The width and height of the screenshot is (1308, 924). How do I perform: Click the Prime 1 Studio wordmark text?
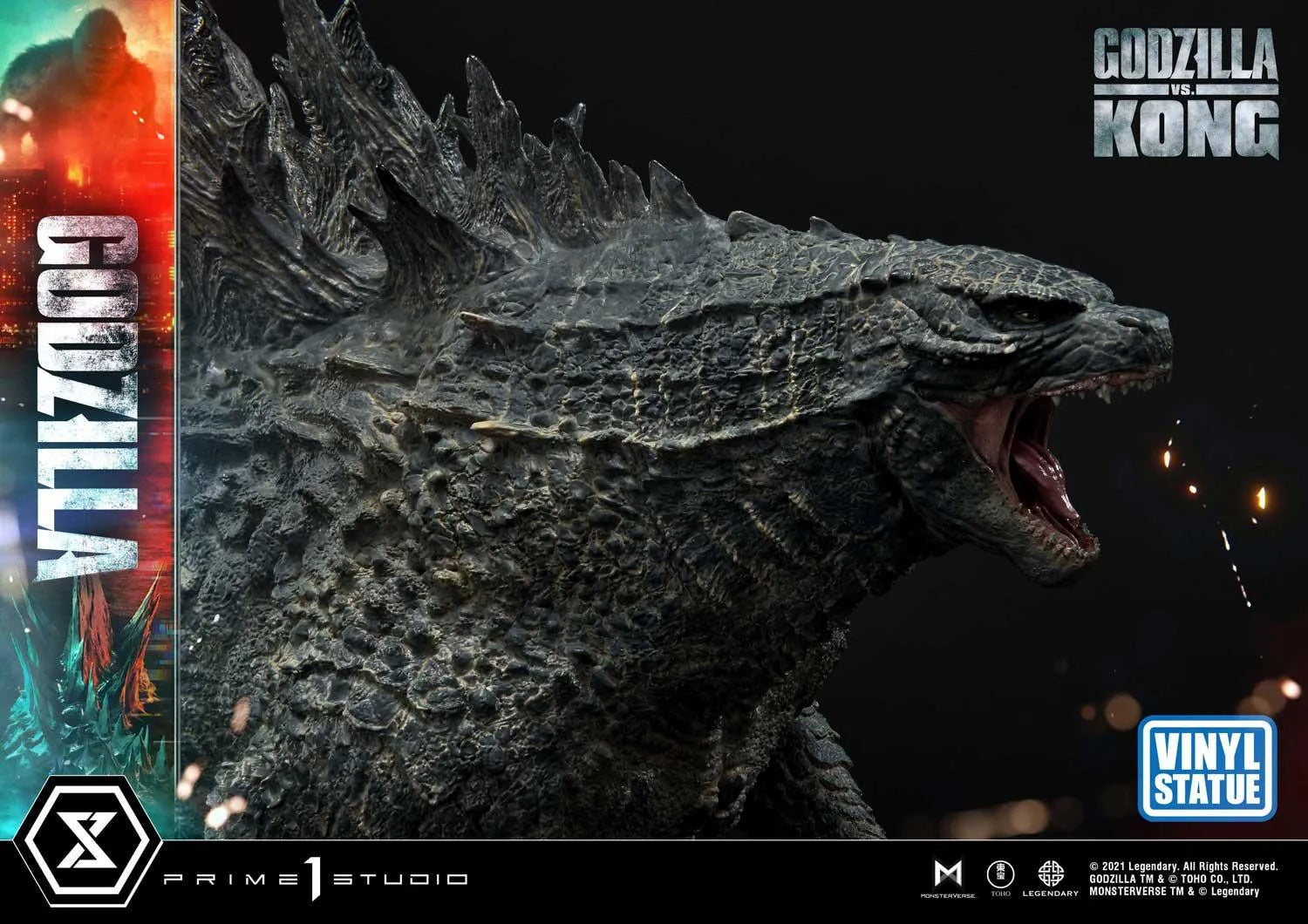(x=316, y=879)
